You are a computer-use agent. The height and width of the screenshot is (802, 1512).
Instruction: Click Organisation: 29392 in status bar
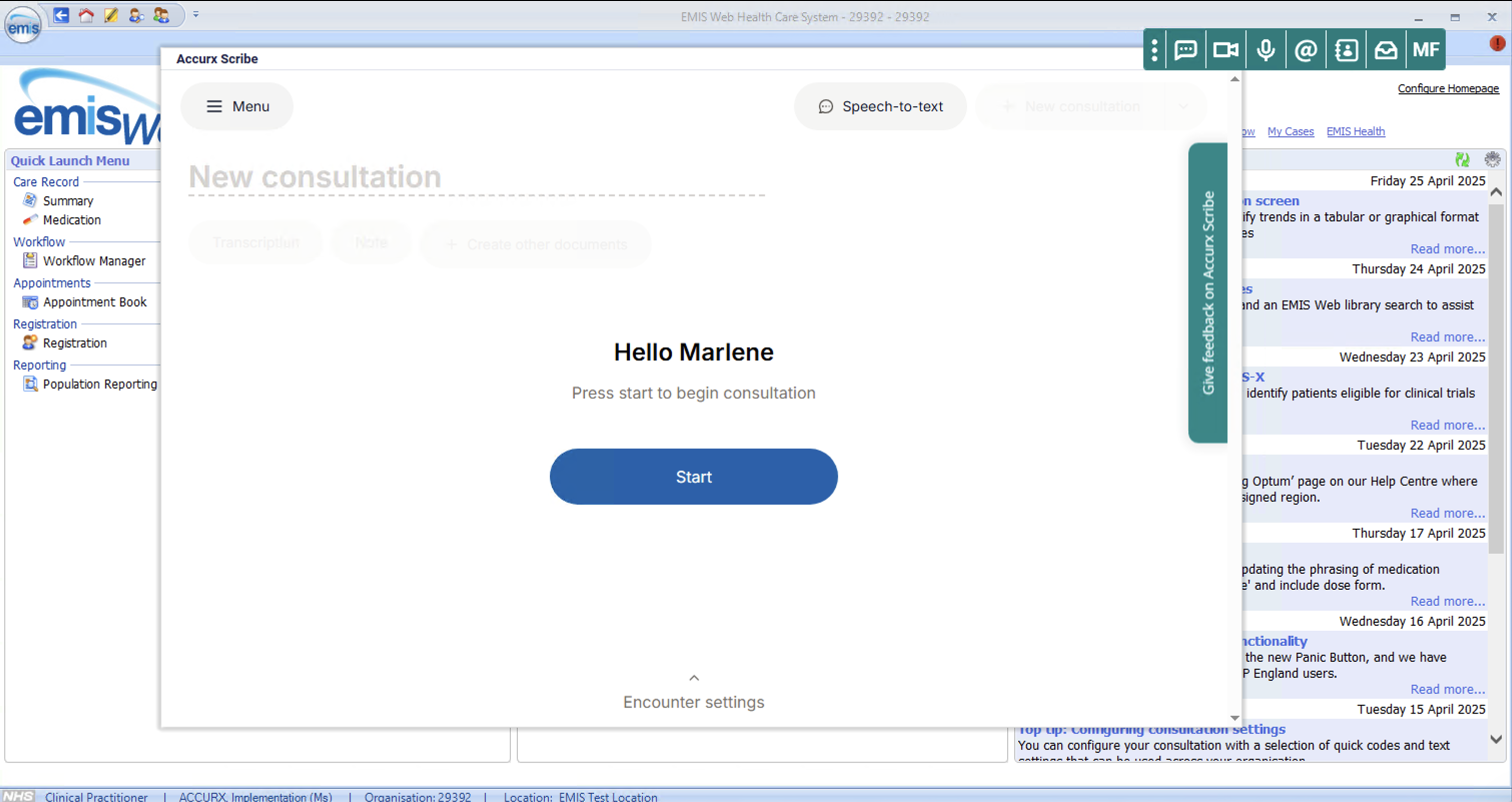tap(418, 796)
